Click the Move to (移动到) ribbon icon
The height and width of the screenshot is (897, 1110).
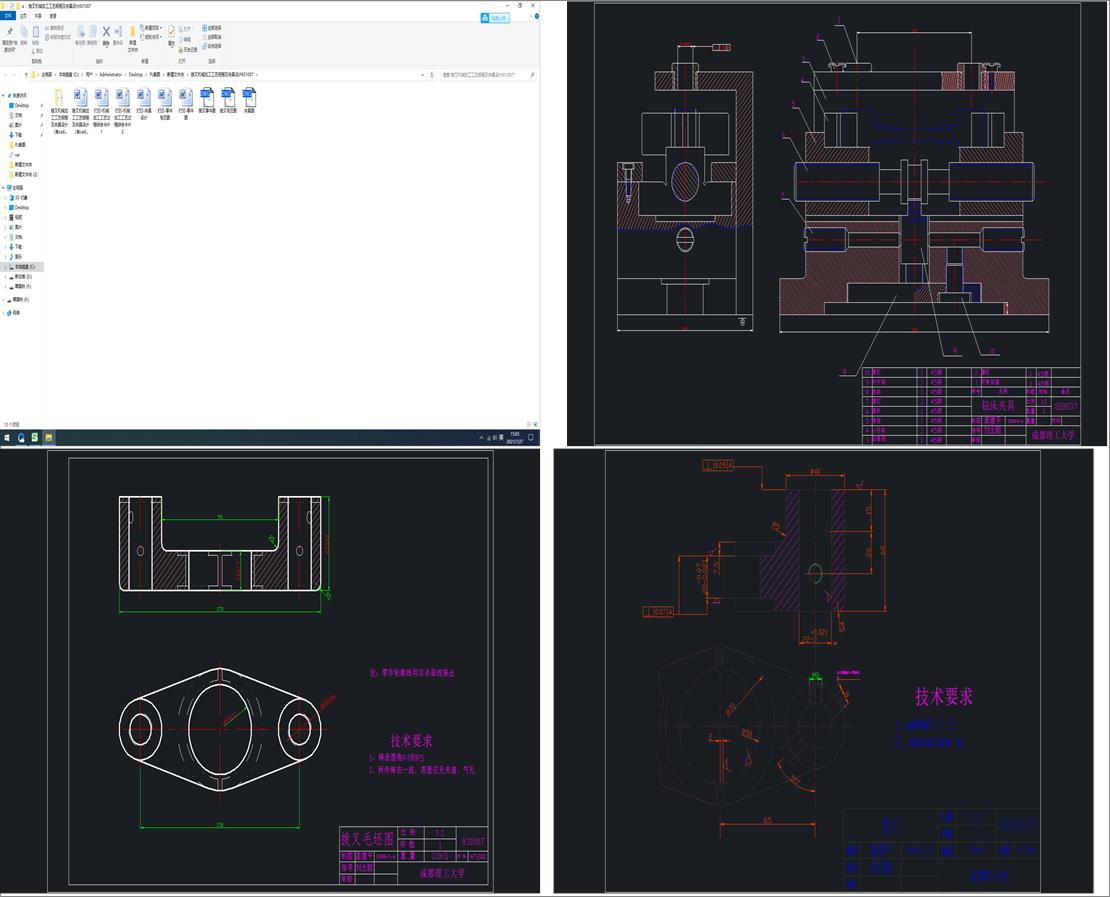81,32
